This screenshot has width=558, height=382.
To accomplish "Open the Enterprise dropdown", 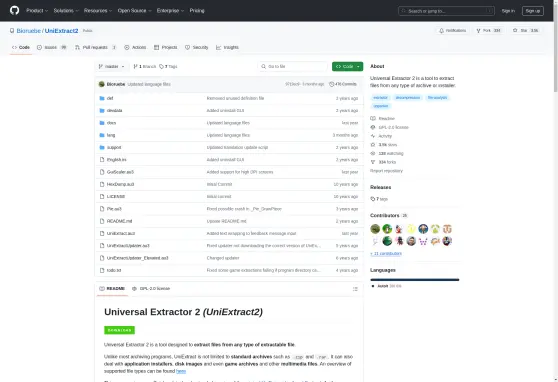I will (x=170, y=11).
